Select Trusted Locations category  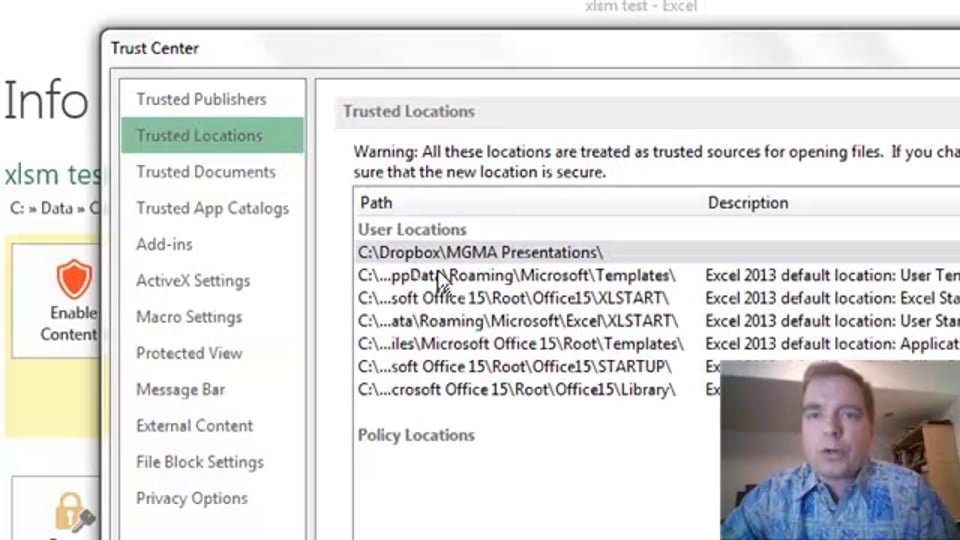(x=212, y=135)
